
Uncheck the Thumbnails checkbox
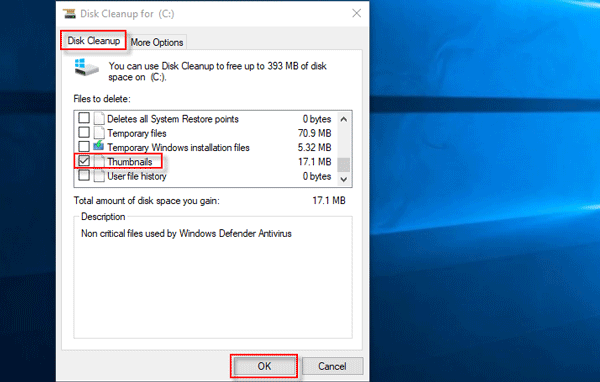[84, 161]
